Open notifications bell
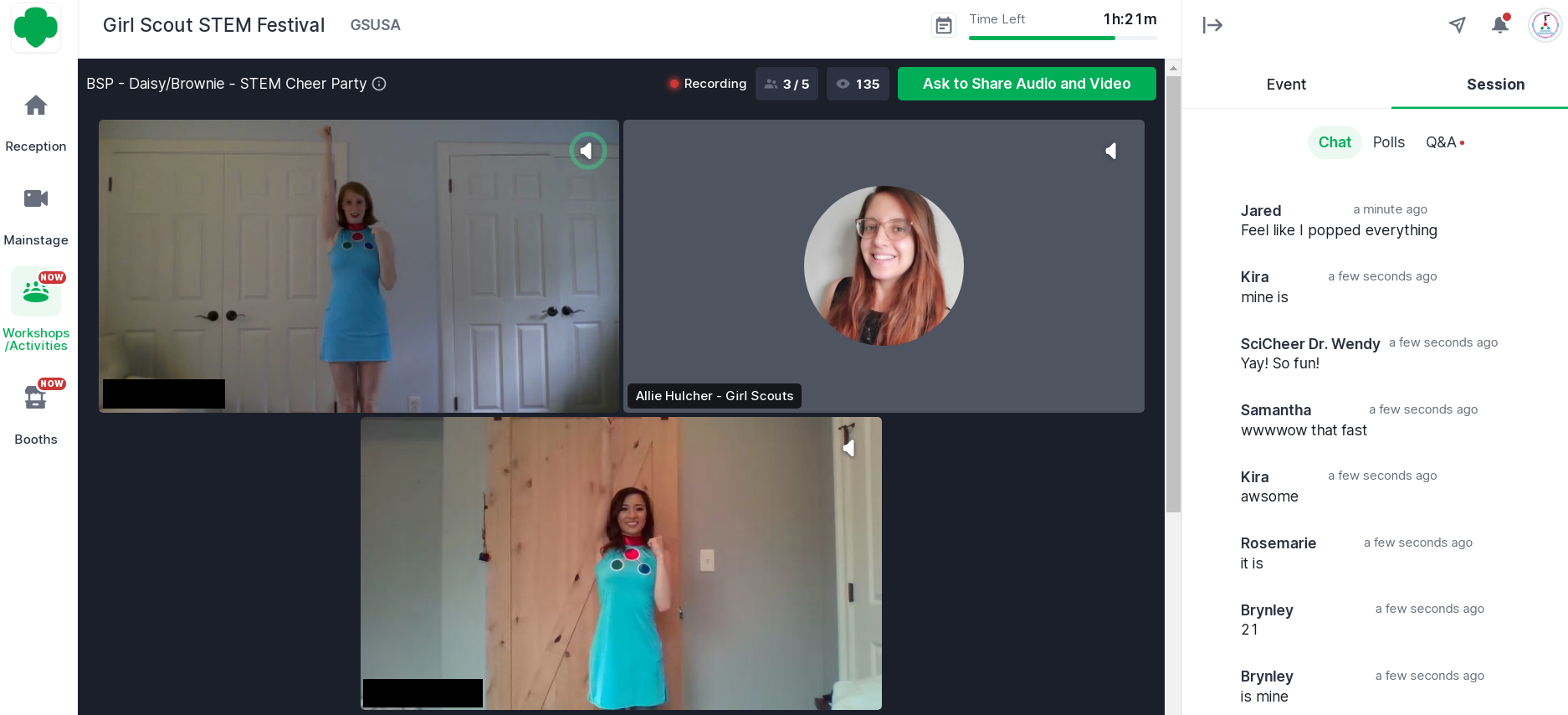 tap(1499, 25)
